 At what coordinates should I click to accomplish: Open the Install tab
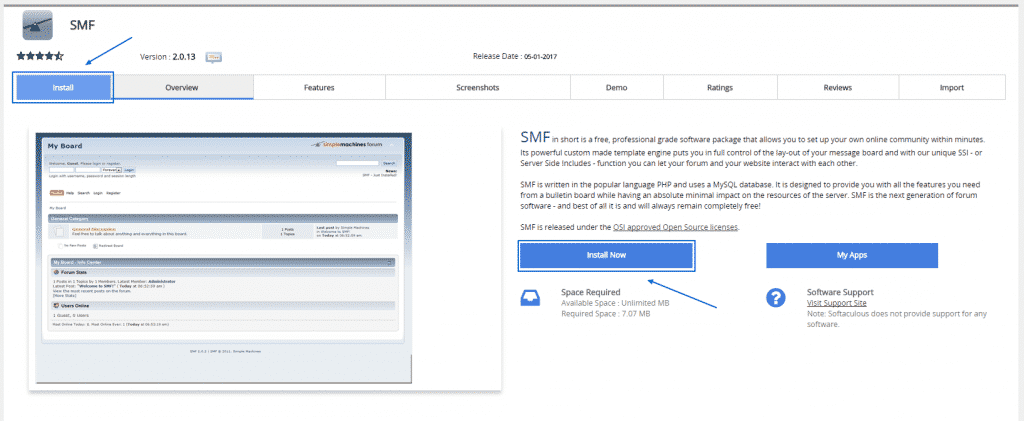pyautogui.click(x=63, y=87)
